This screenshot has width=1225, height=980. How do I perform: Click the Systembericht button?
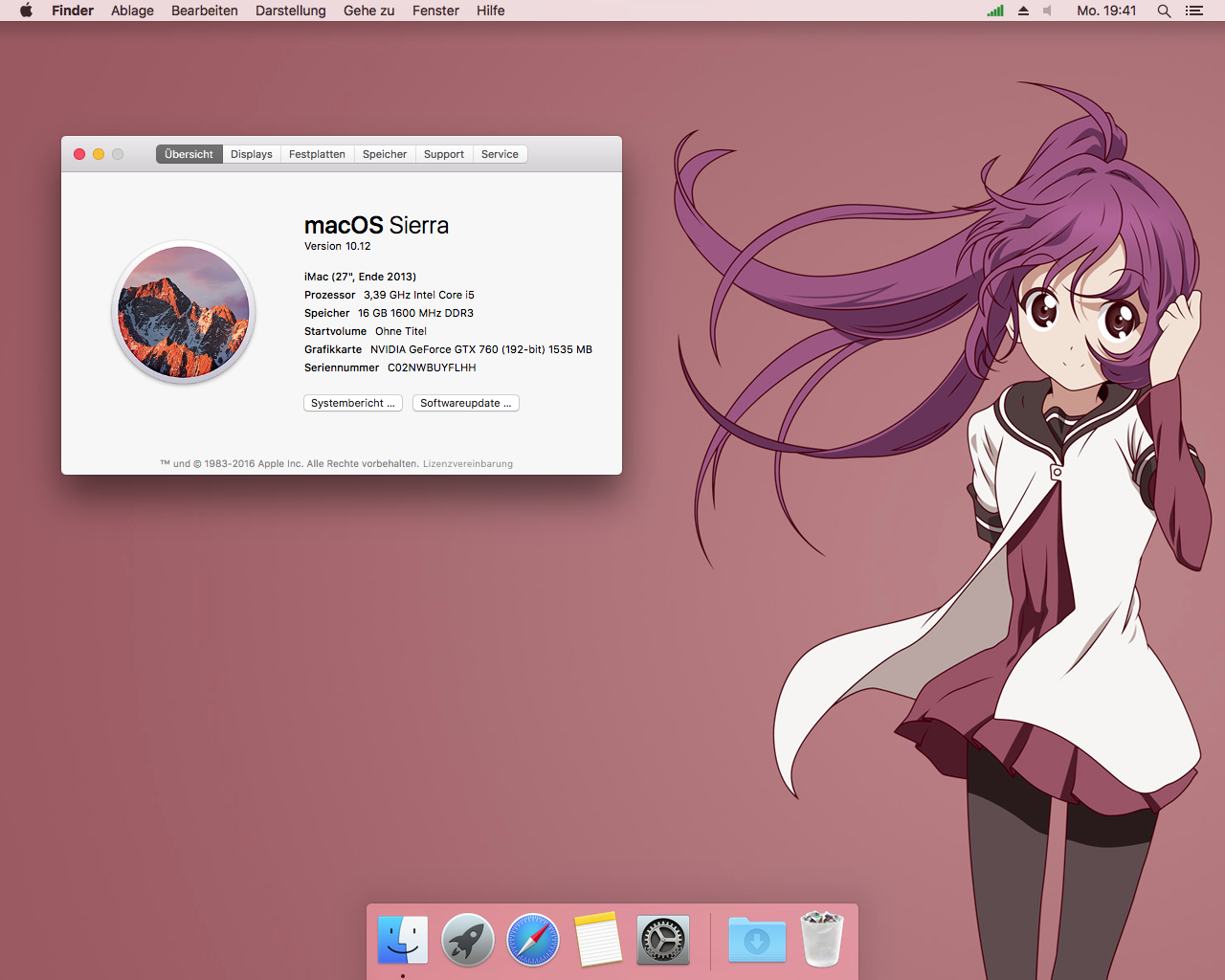tap(352, 403)
